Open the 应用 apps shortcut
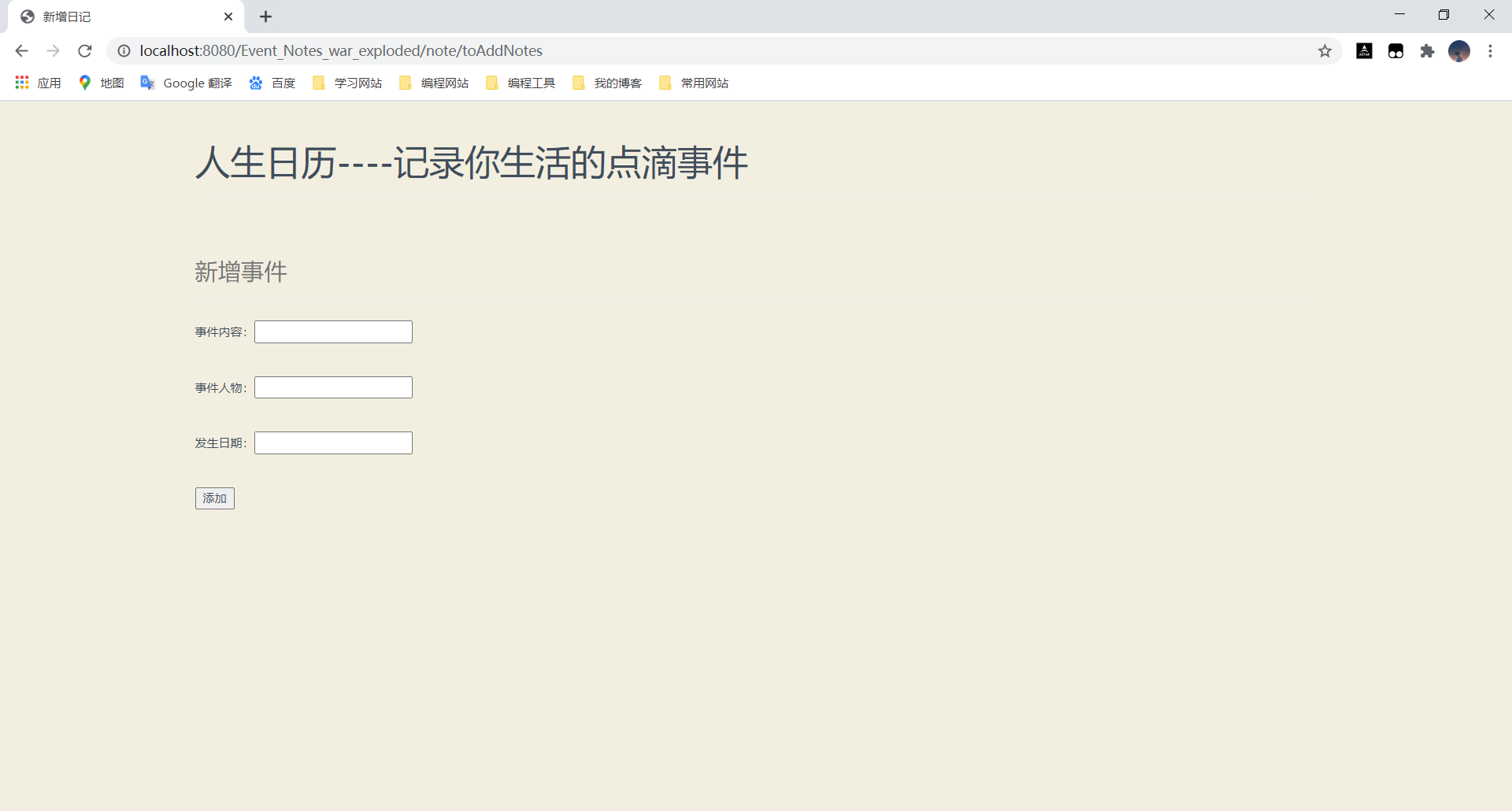This screenshot has height=811, width=1512. 38,83
